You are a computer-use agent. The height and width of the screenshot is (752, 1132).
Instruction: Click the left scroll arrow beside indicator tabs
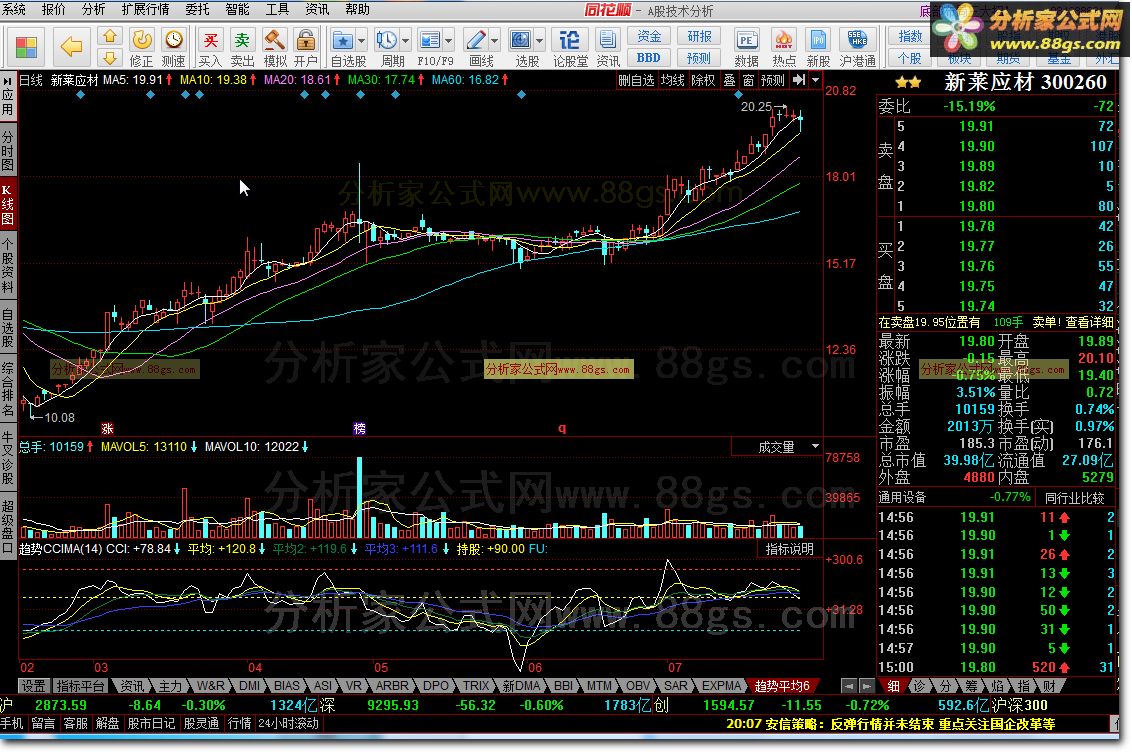click(849, 686)
